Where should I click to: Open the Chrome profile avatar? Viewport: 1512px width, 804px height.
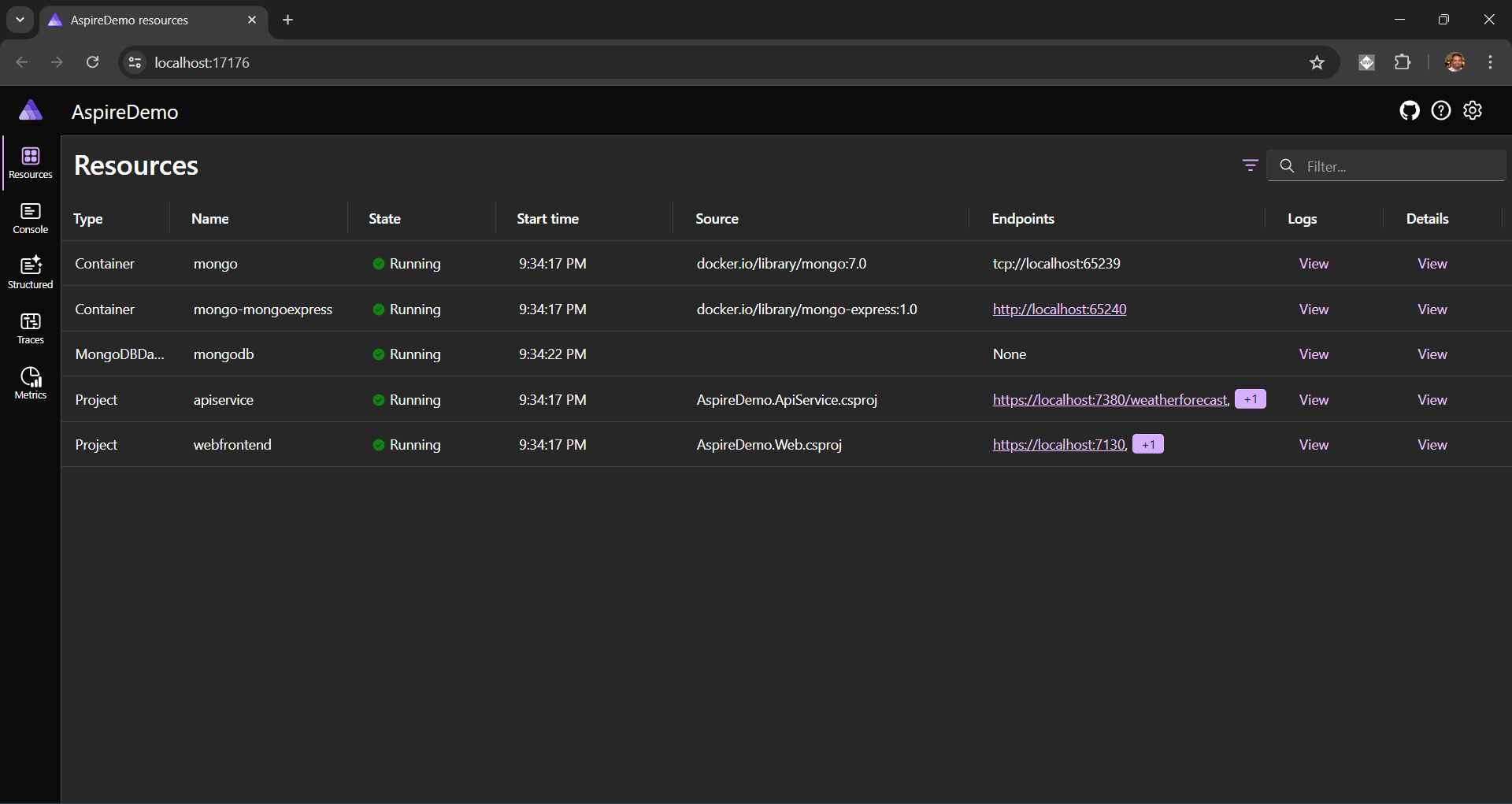click(x=1455, y=62)
